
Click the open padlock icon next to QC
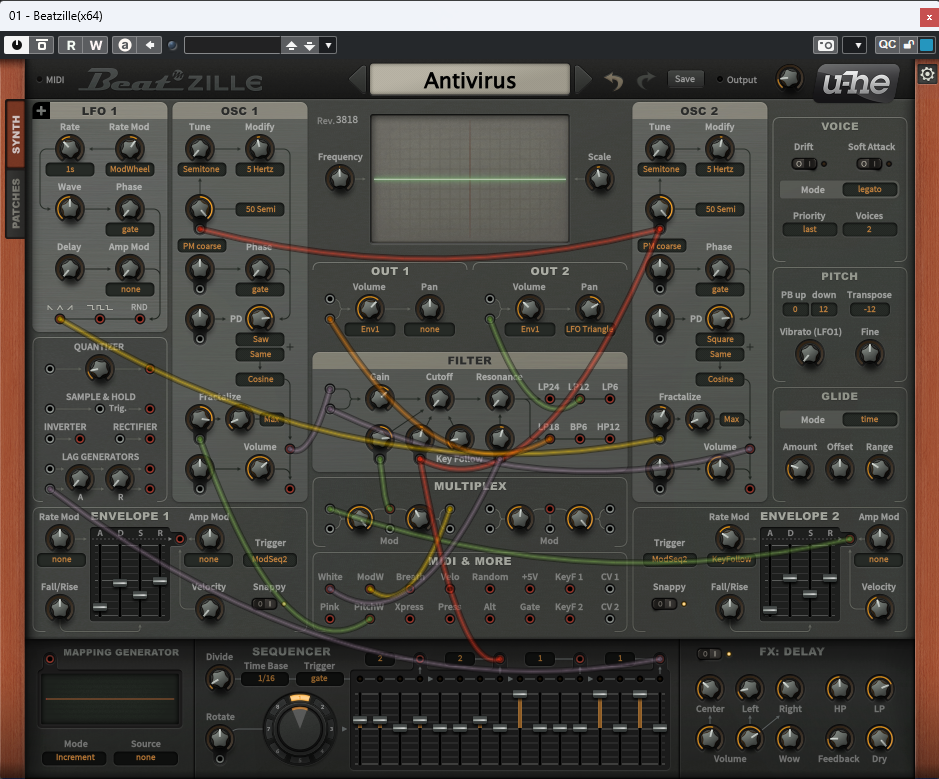tap(908, 45)
